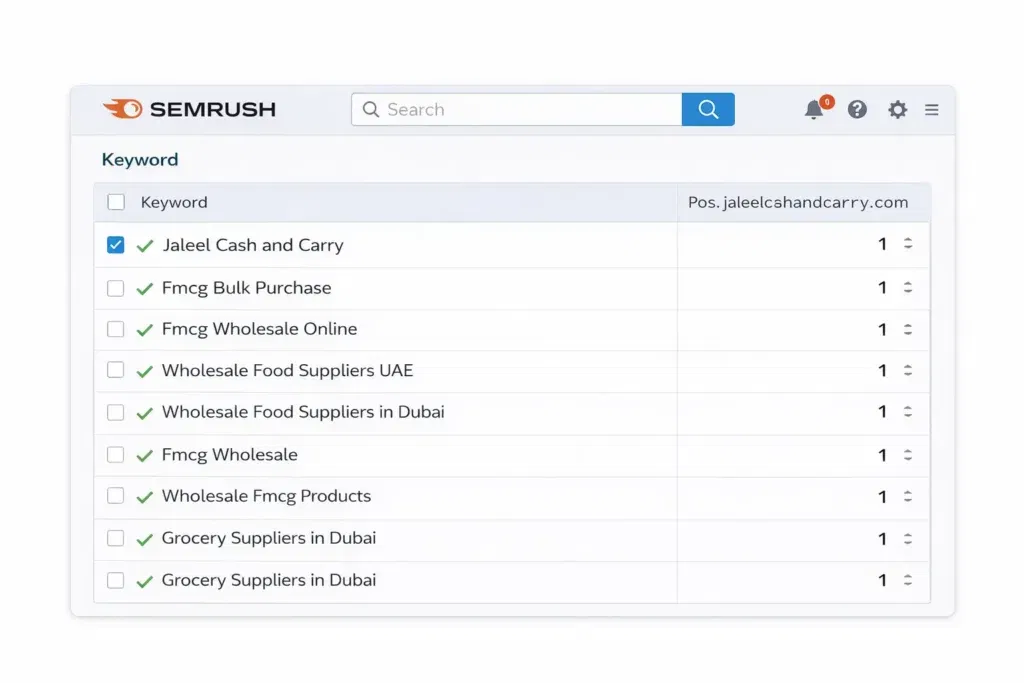Click inside the Search input field

coord(500,109)
